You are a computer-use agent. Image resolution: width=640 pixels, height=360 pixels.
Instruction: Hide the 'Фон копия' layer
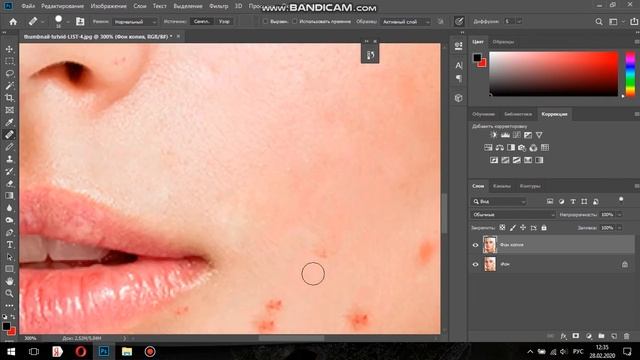[475, 245]
